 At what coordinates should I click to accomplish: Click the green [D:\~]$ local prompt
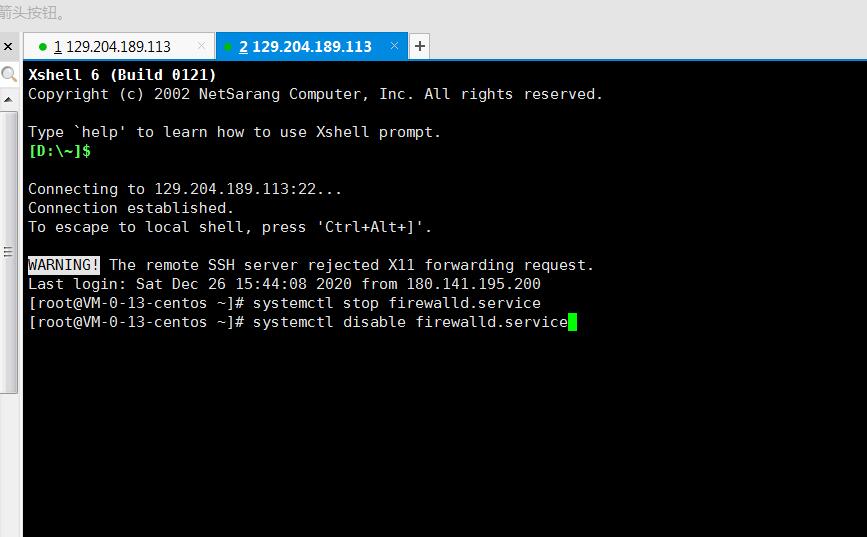coord(60,151)
